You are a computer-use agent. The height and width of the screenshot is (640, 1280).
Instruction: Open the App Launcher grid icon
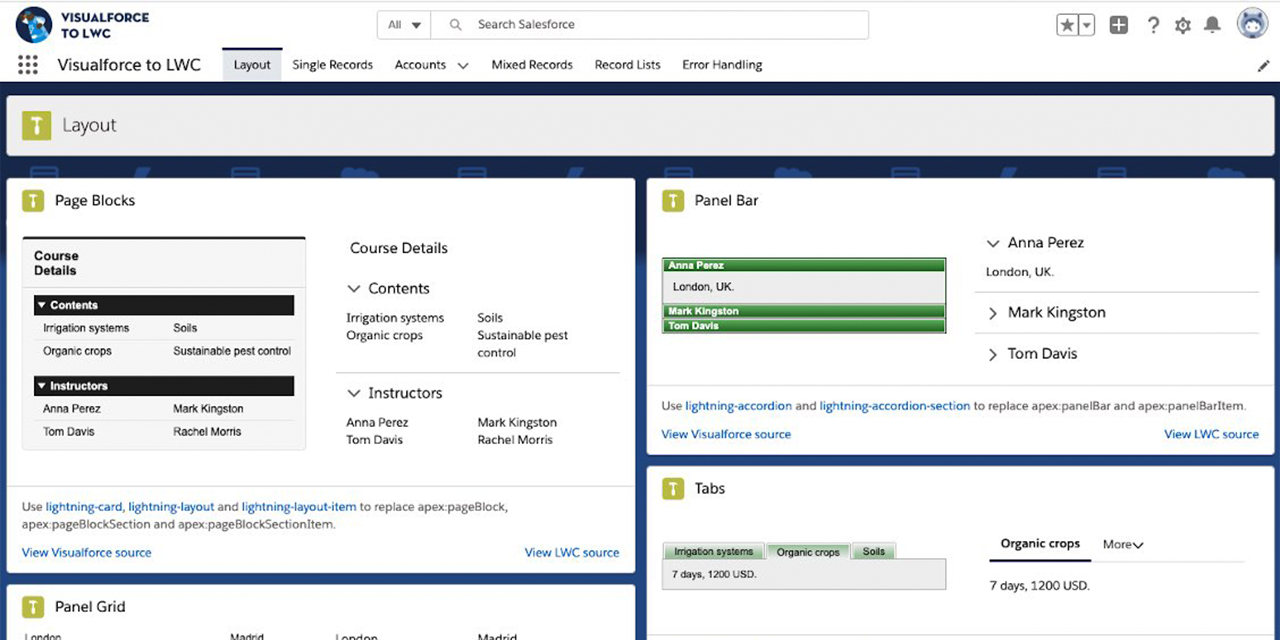coord(28,65)
